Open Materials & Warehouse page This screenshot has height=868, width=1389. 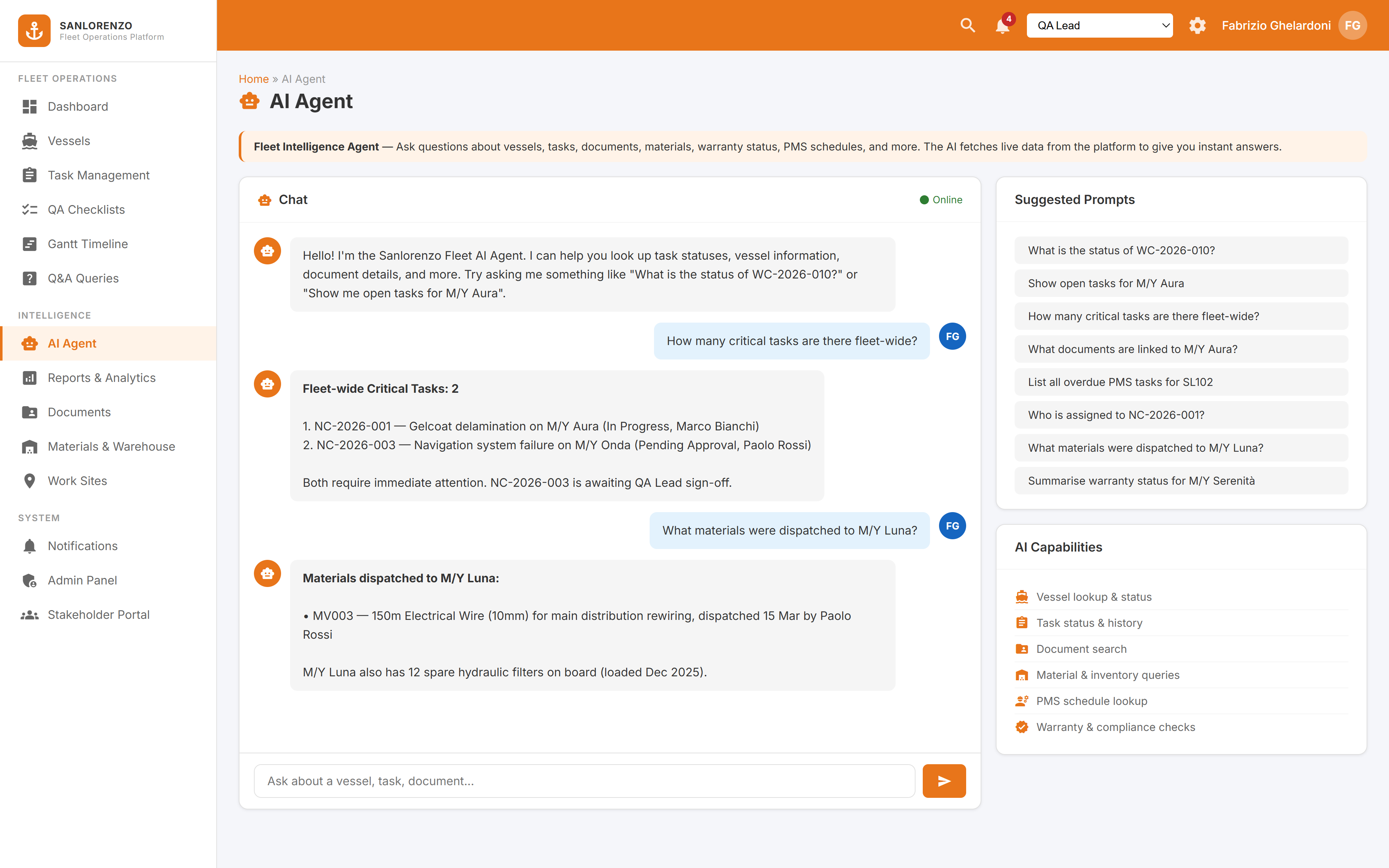tap(111, 447)
